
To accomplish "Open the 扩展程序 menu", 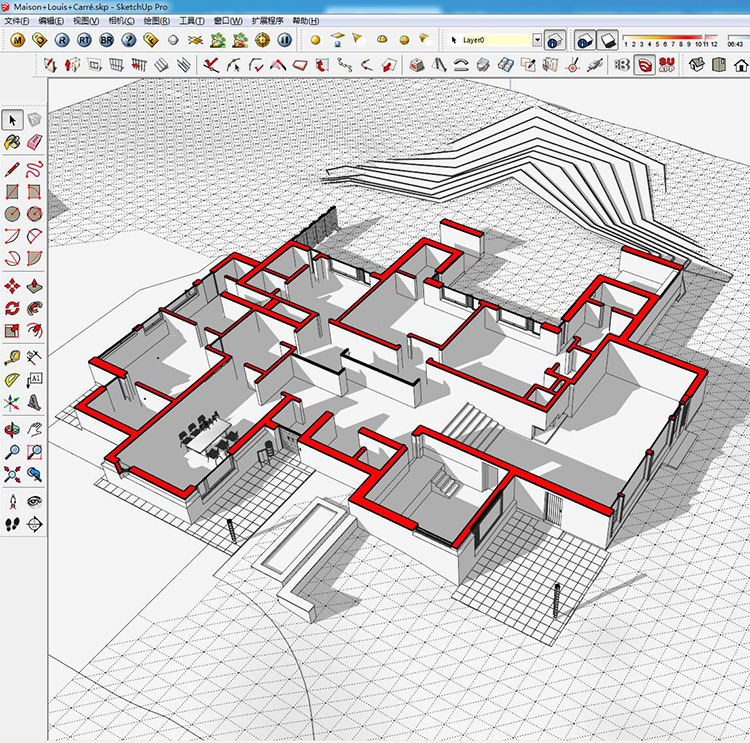I will 268,21.
